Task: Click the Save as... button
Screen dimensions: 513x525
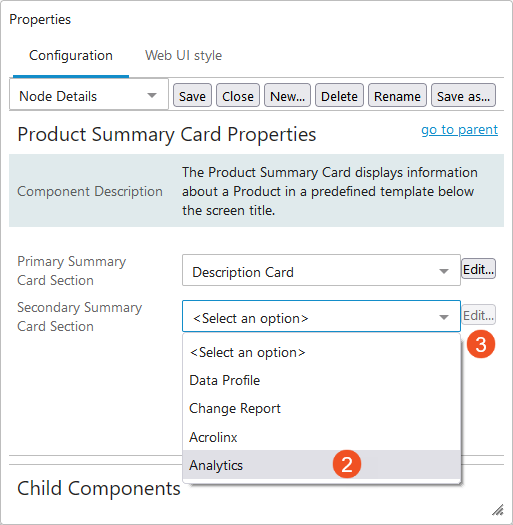Action: click(x=463, y=95)
